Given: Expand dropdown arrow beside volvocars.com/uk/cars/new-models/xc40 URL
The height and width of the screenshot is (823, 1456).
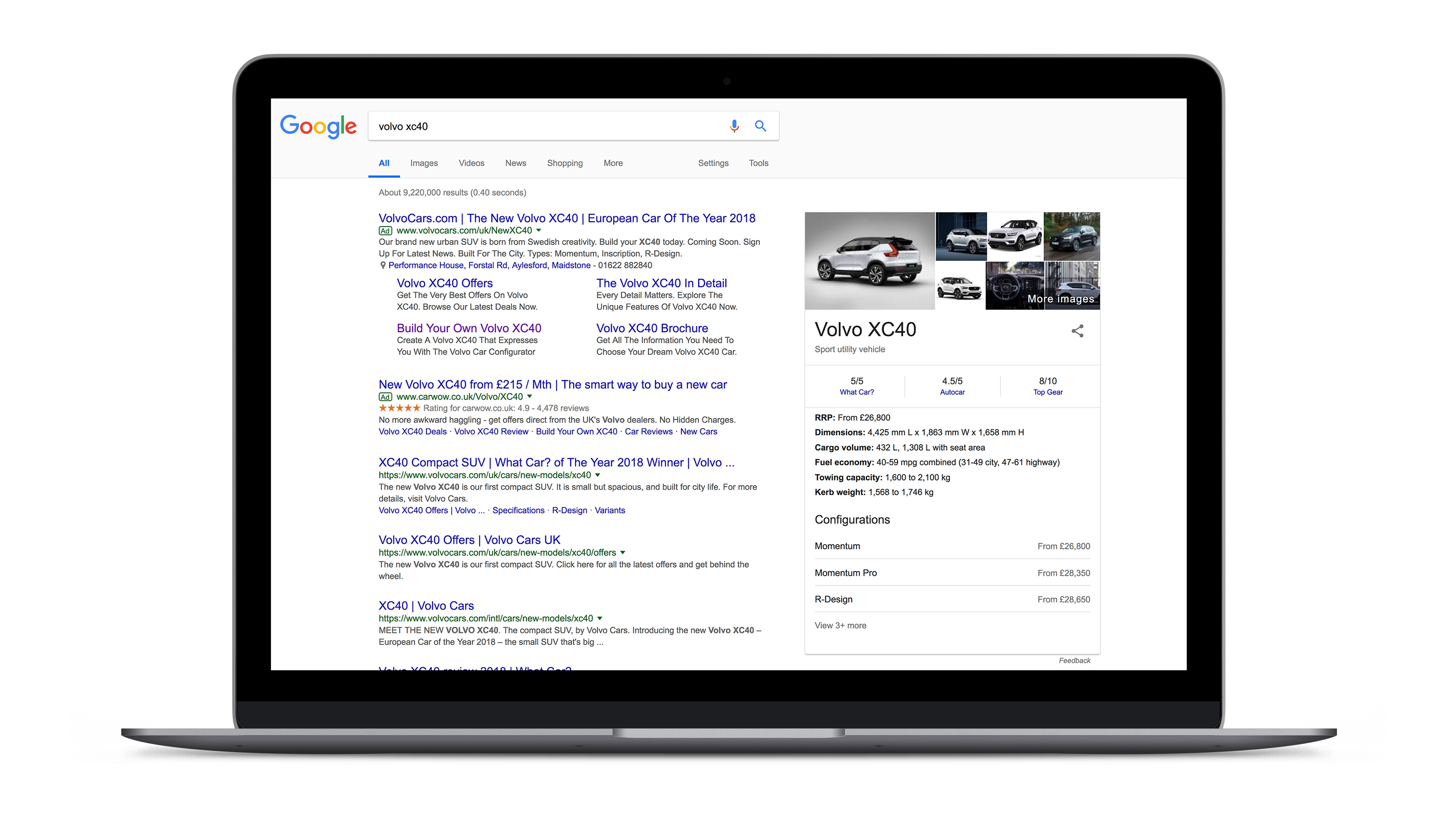Looking at the screenshot, I should tap(597, 475).
